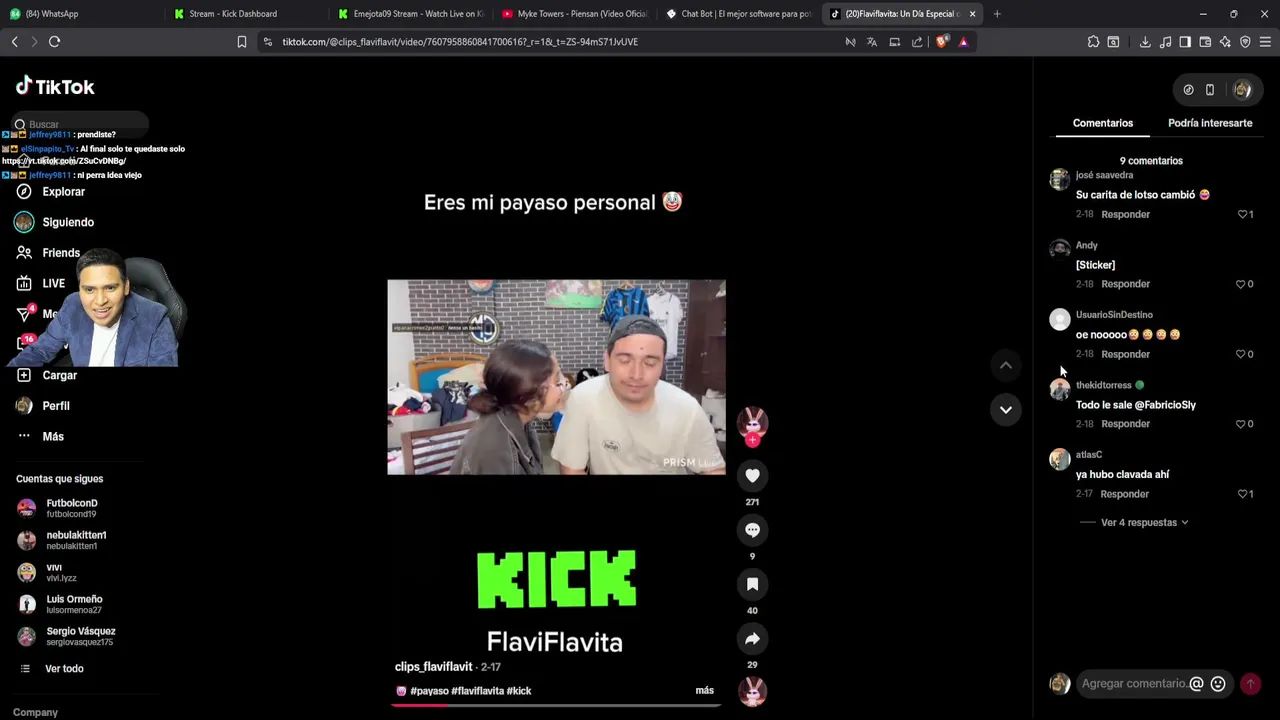Open Brave Shields lion icon
Screen dimensions: 1280x720
[x=941, y=42]
